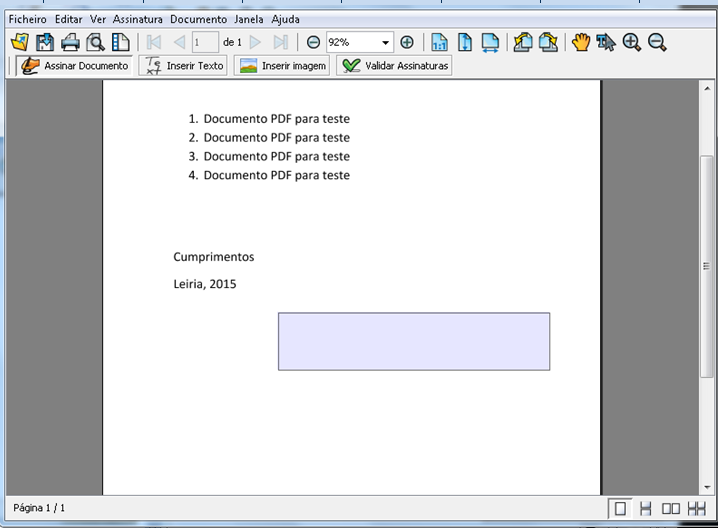Open the Documento menu
The image size is (718, 528).
(x=198, y=19)
